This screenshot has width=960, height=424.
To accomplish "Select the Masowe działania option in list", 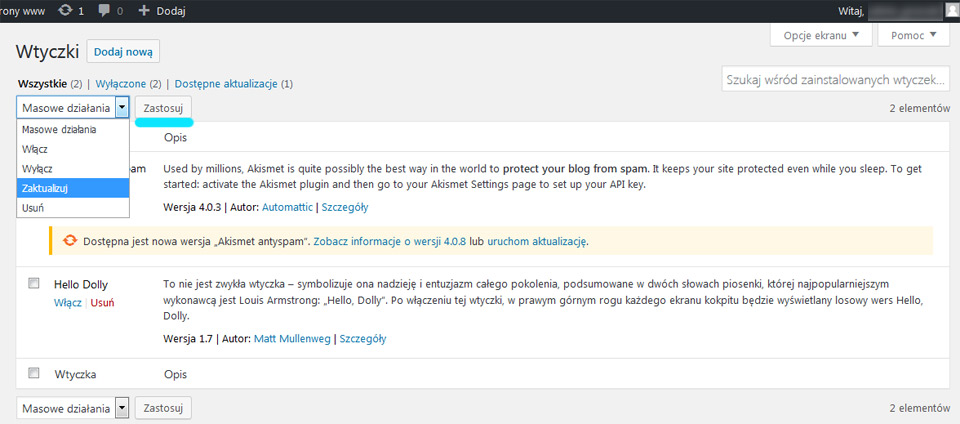I will click(x=73, y=129).
